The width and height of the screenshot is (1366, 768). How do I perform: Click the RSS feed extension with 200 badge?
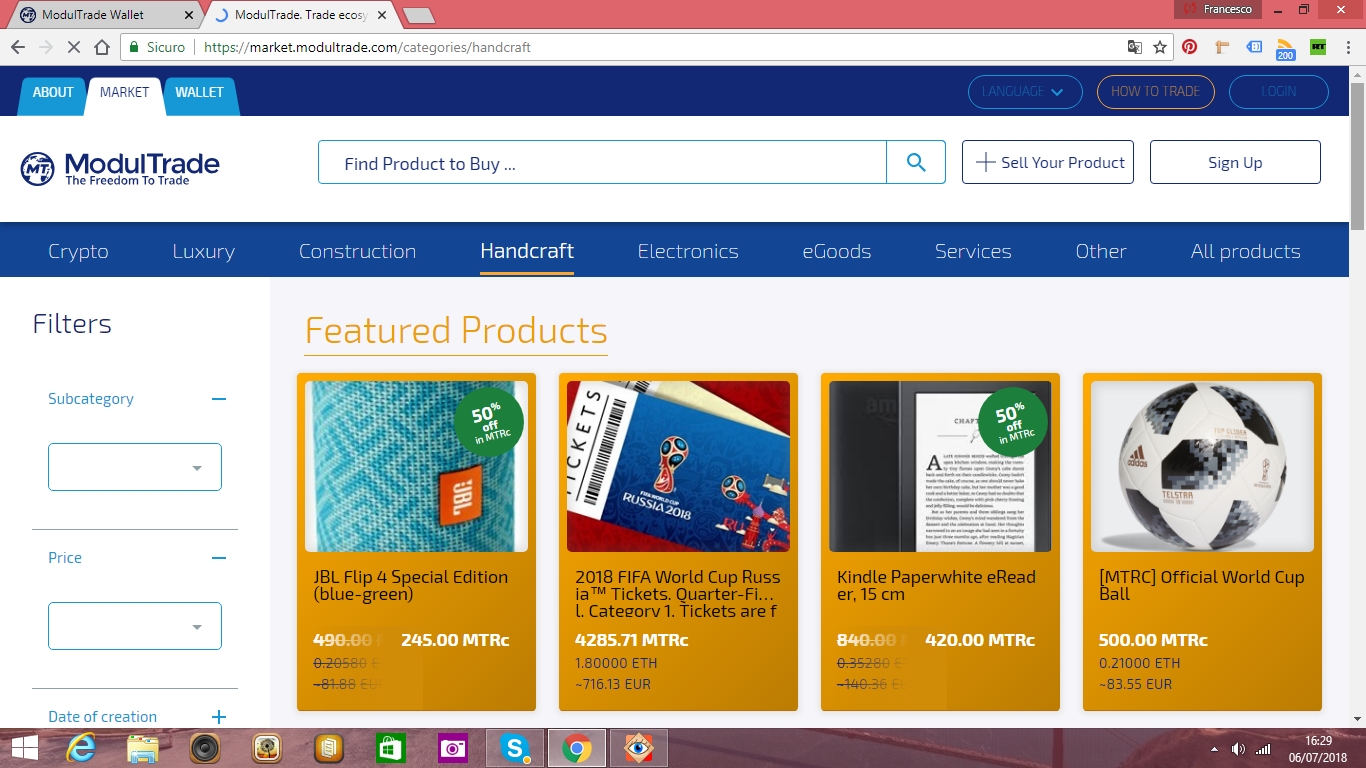point(1285,49)
